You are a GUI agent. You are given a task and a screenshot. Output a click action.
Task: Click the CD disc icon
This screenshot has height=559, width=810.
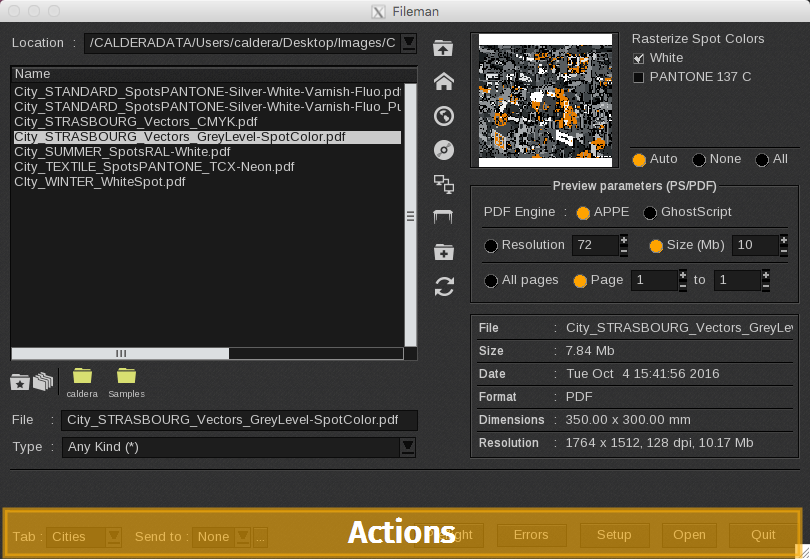[x=444, y=150]
